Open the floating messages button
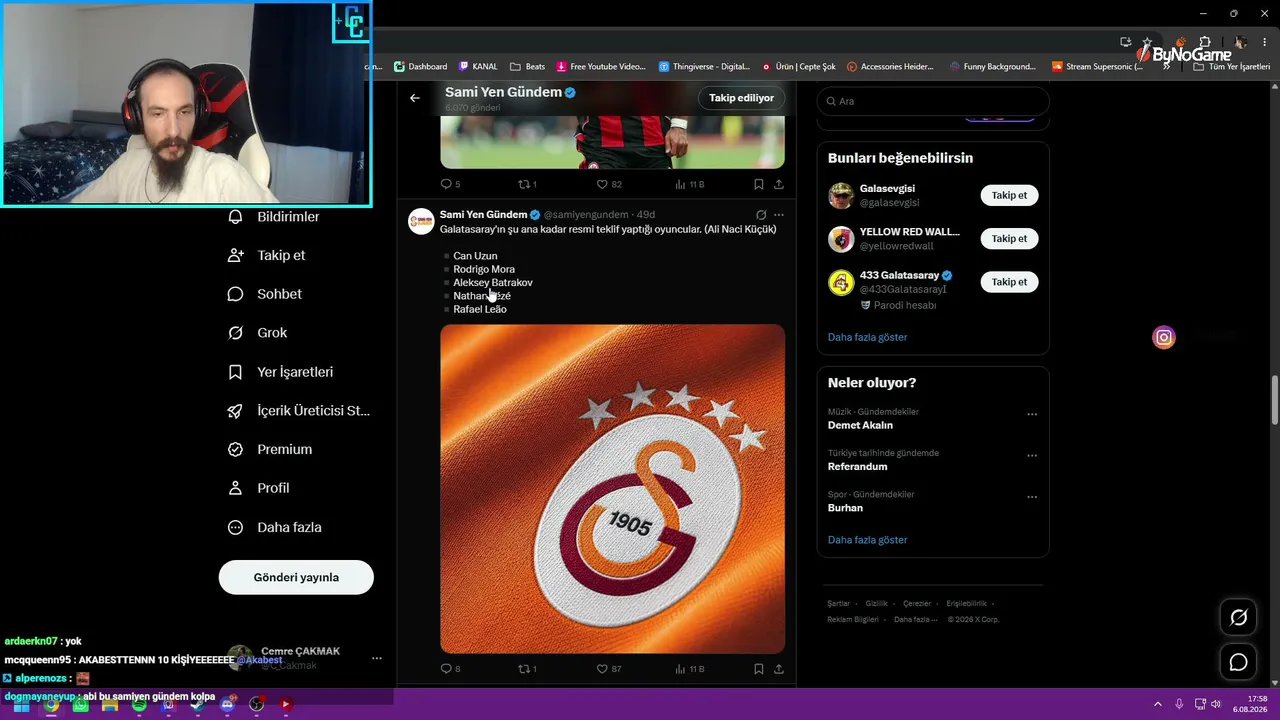This screenshot has width=1280, height=720. click(1238, 662)
